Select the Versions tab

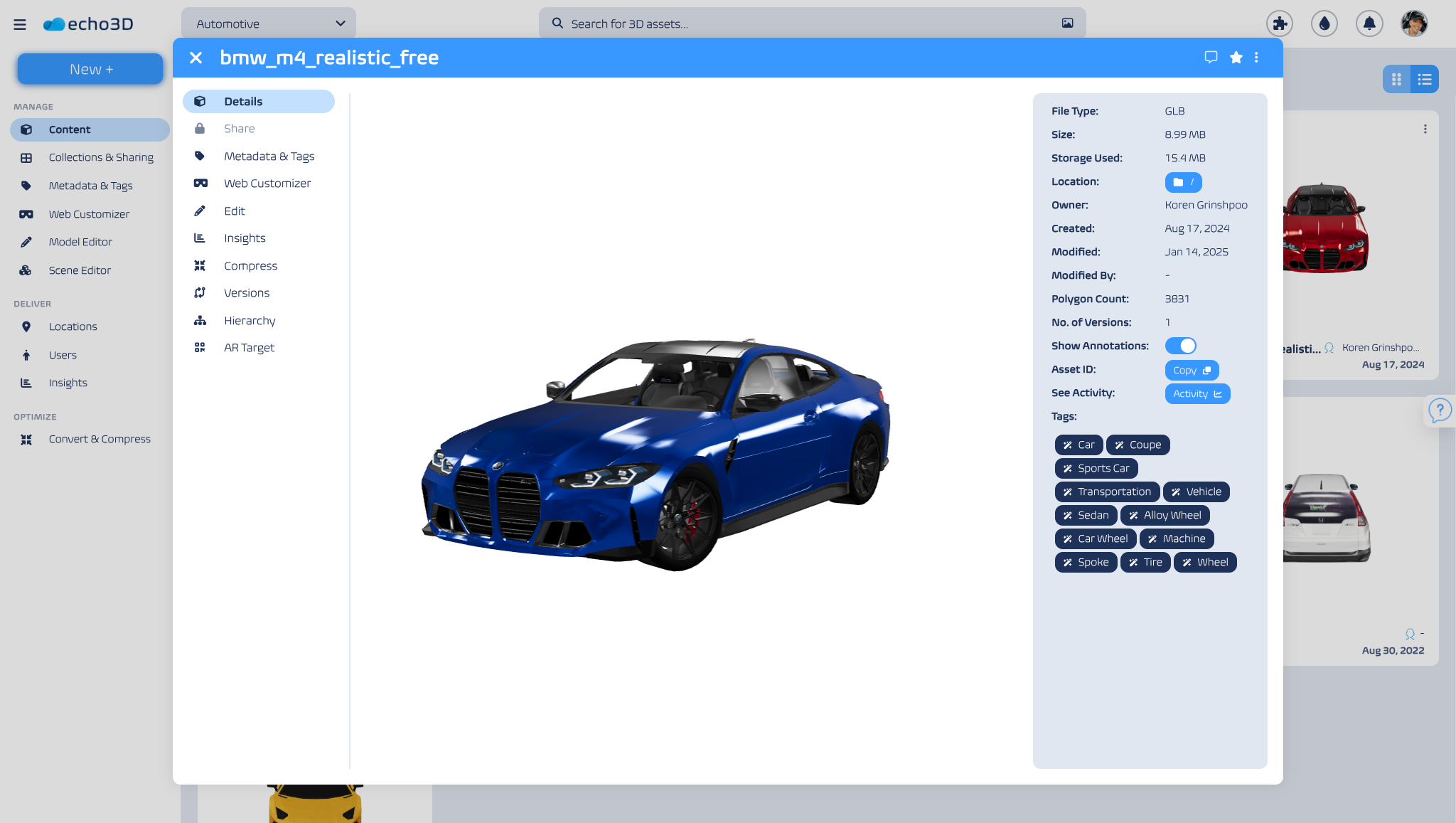pyautogui.click(x=259, y=293)
